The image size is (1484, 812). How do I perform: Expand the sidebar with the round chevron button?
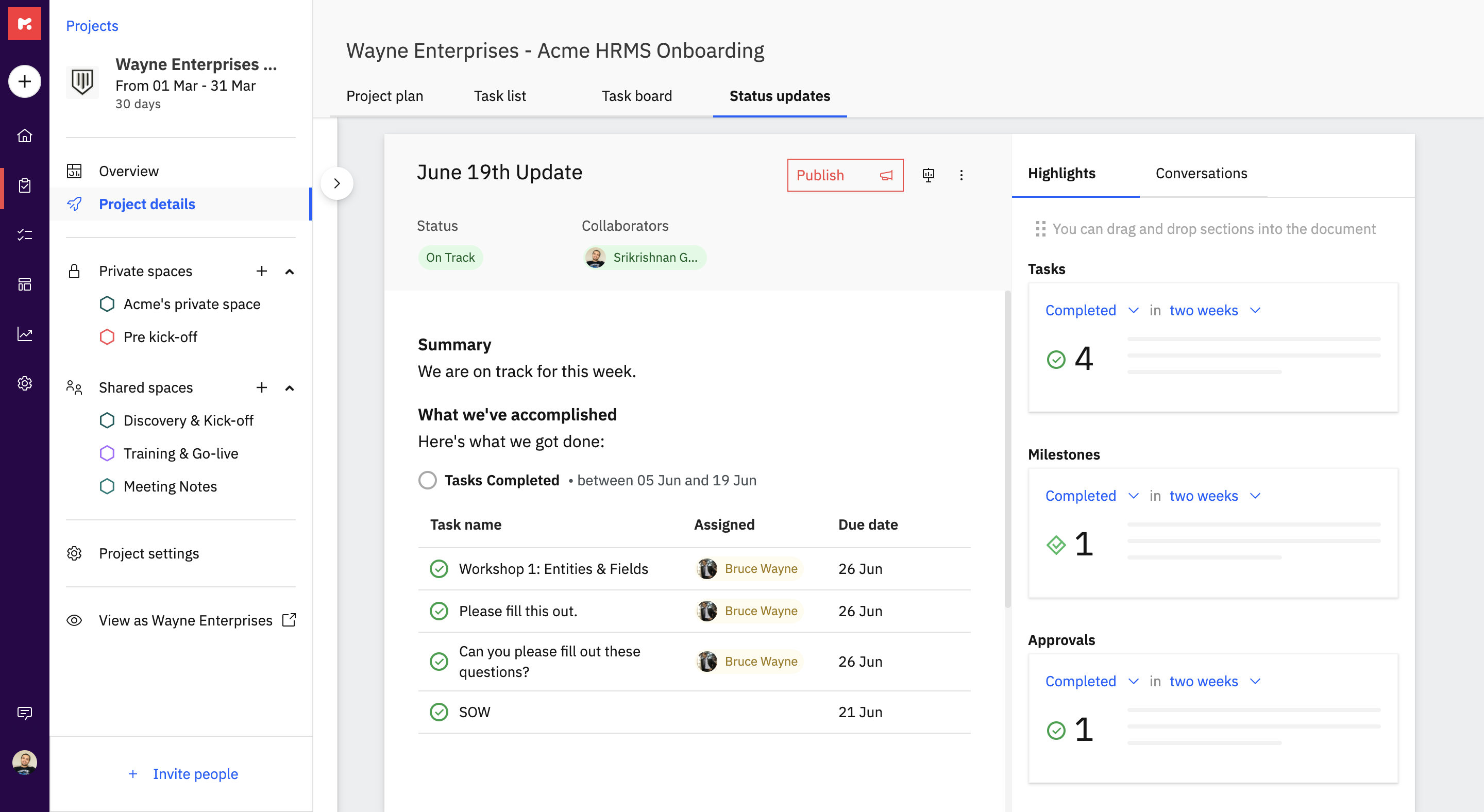pos(336,183)
